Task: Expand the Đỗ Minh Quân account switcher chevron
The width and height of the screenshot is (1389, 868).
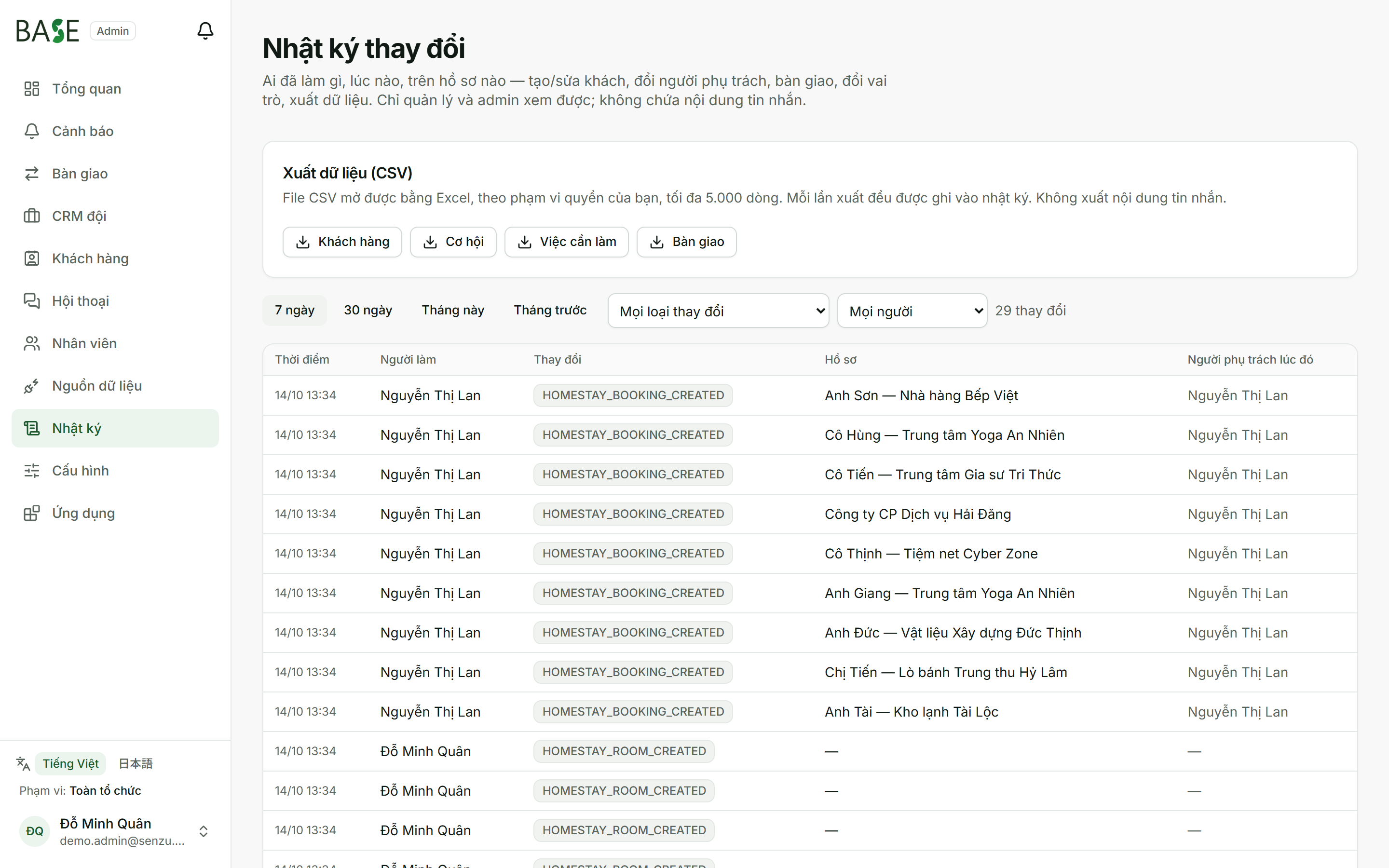Action: click(203, 831)
